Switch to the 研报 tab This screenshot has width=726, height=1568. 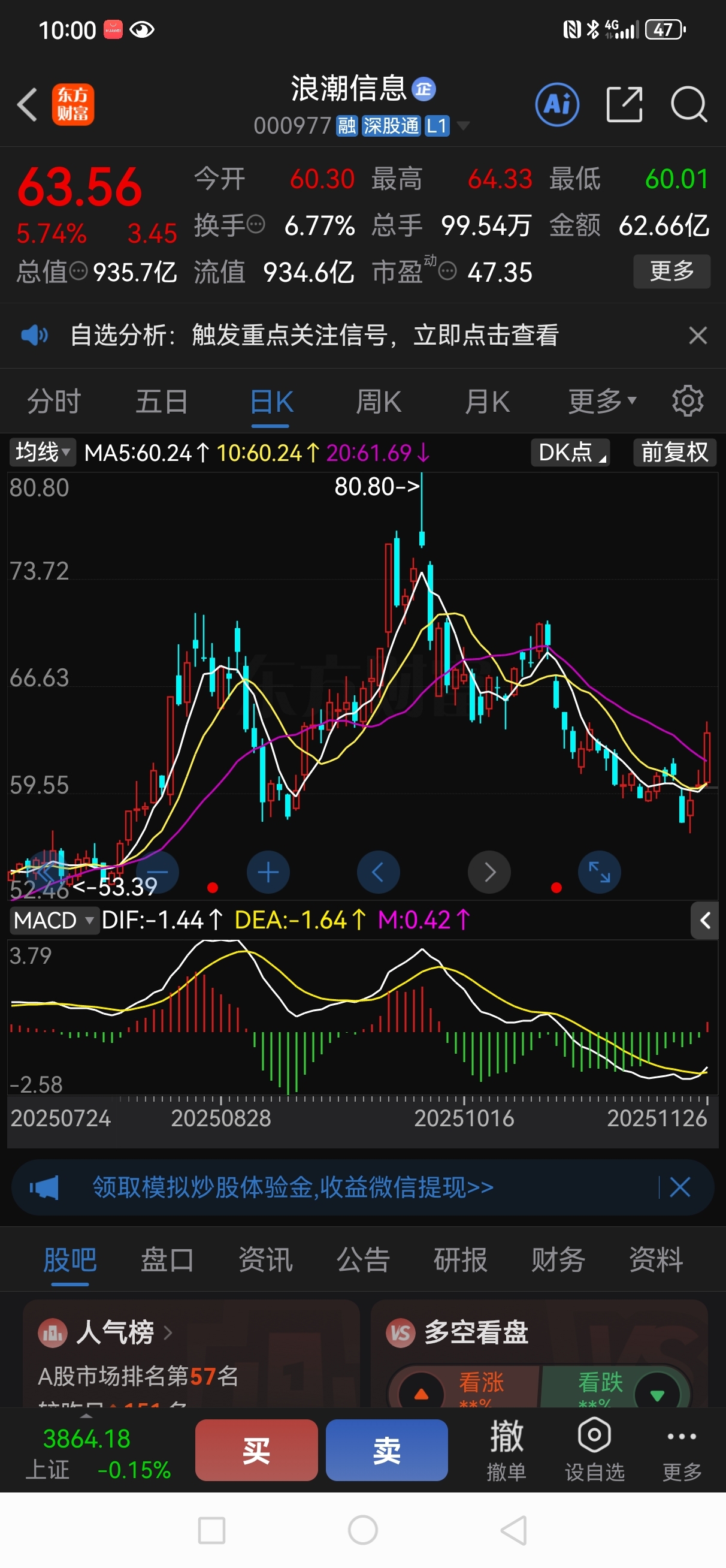(x=461, y=1259)
